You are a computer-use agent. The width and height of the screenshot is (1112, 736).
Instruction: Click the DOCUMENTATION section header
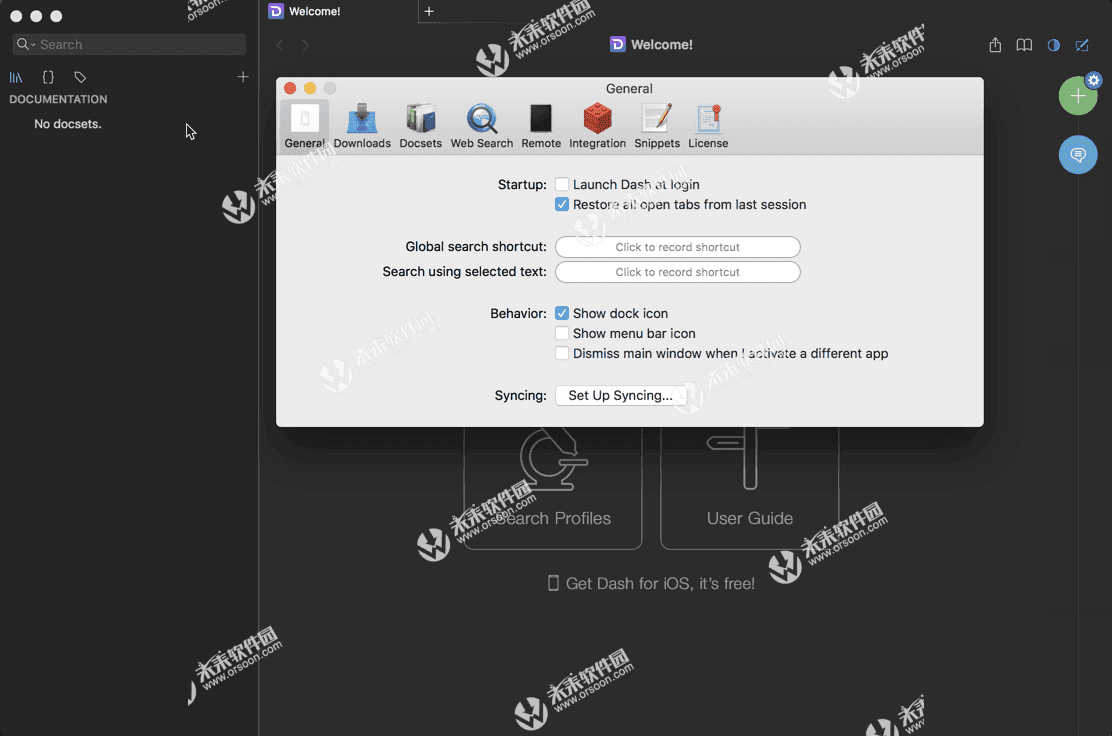click(x=58, y=99)
